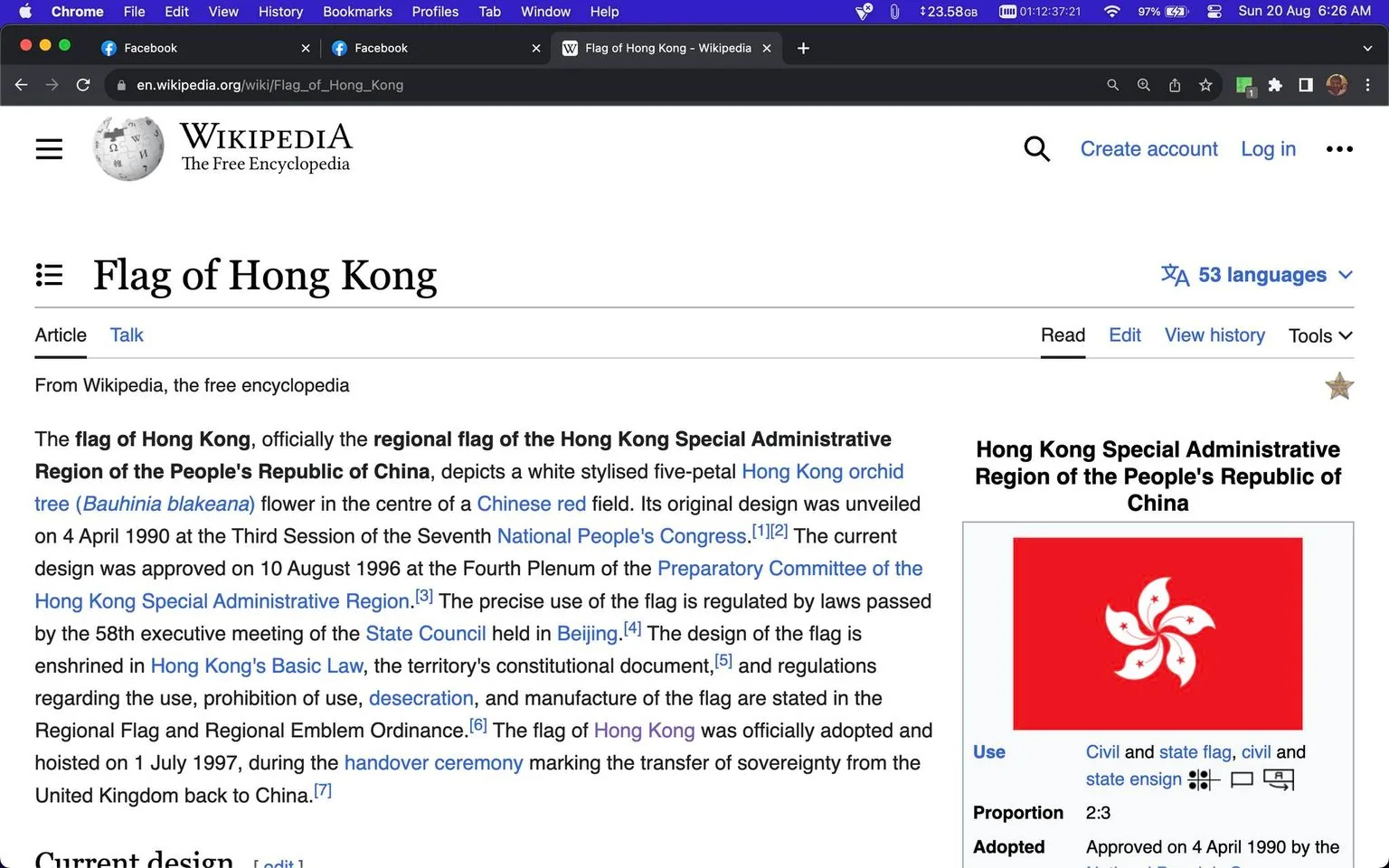Open Wikipedia main hamburger menu
Image resolution: width=1389 pixels, height=868 pixels.
[x=49, y=149]
